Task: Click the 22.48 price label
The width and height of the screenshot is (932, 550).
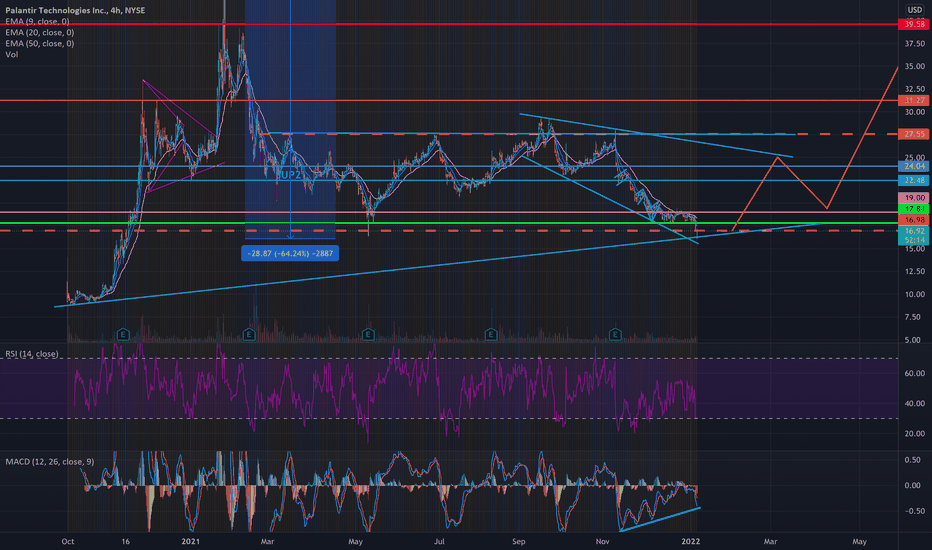Action: pos(914,180)
